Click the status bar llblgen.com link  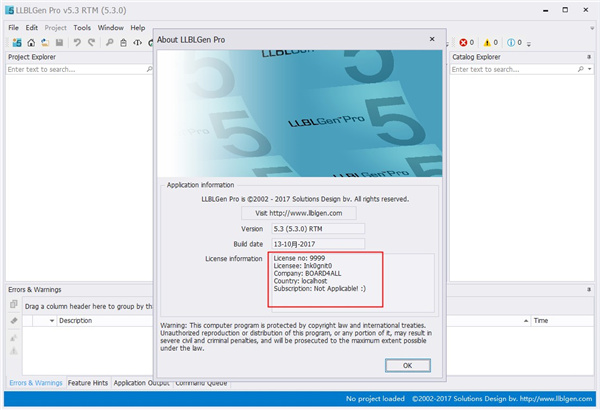pos(556,399)
